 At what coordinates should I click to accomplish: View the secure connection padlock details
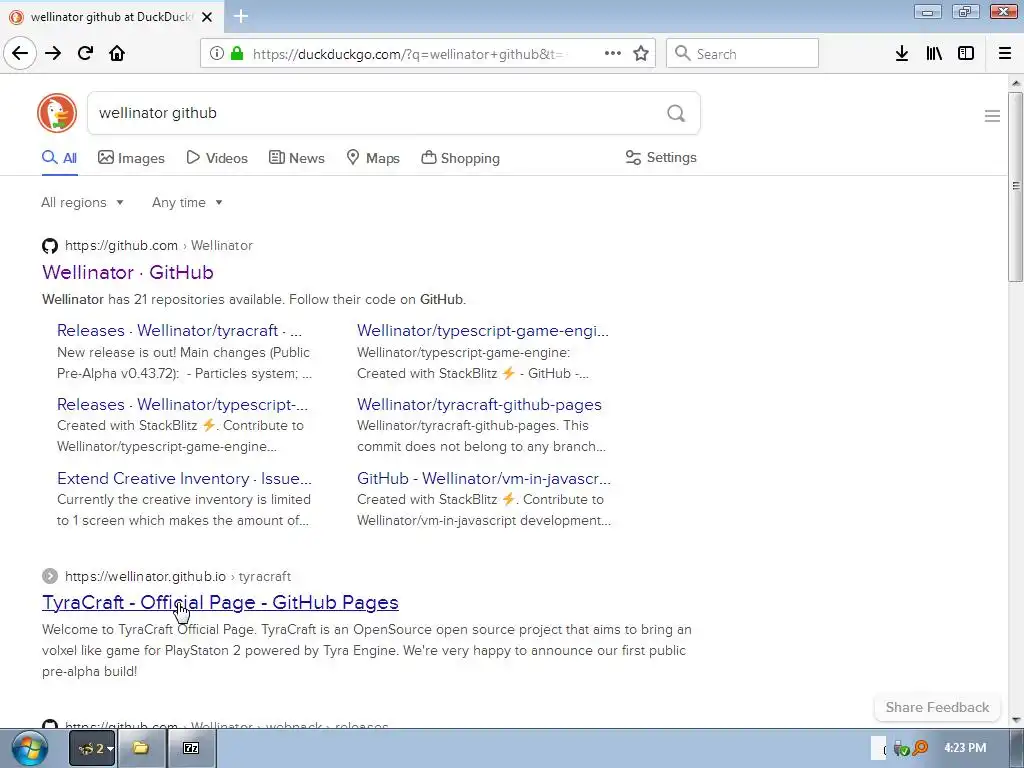(236, 54)
